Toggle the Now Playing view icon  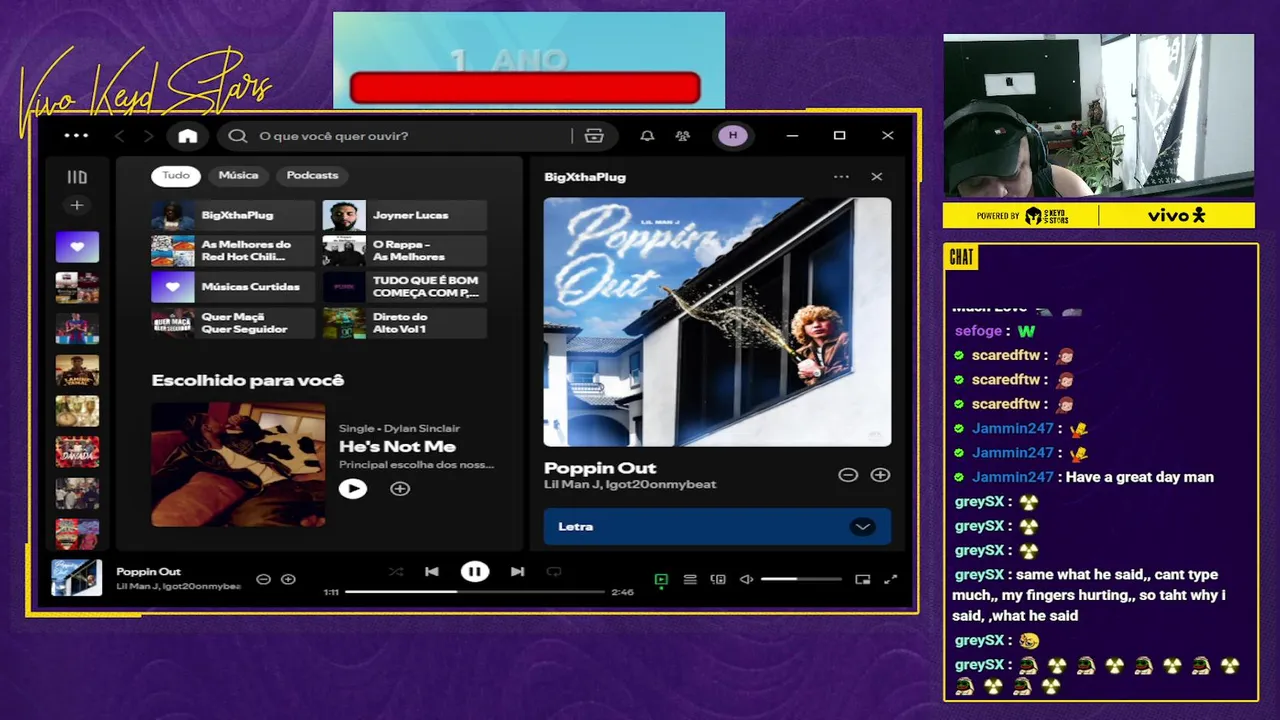[x=661, y=579]
